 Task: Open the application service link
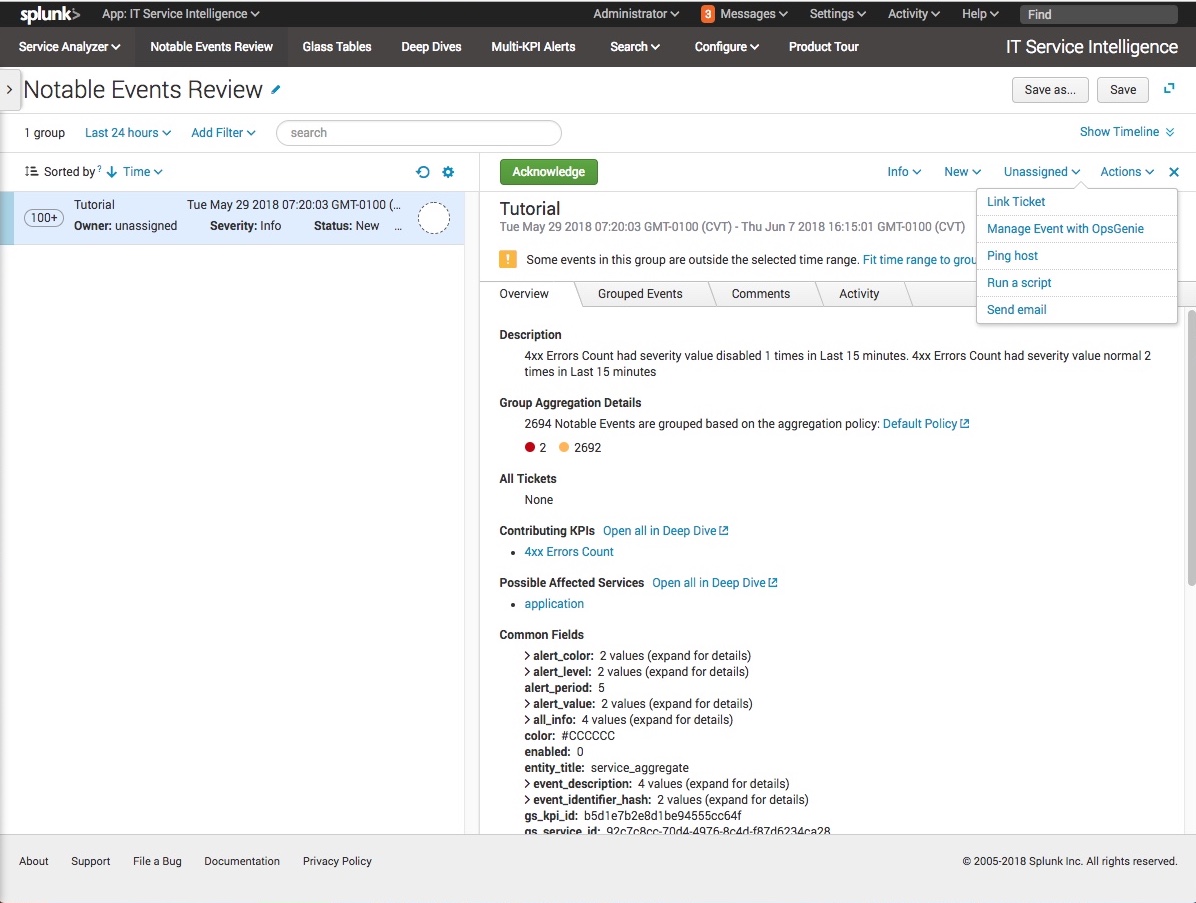coord(554,603)
